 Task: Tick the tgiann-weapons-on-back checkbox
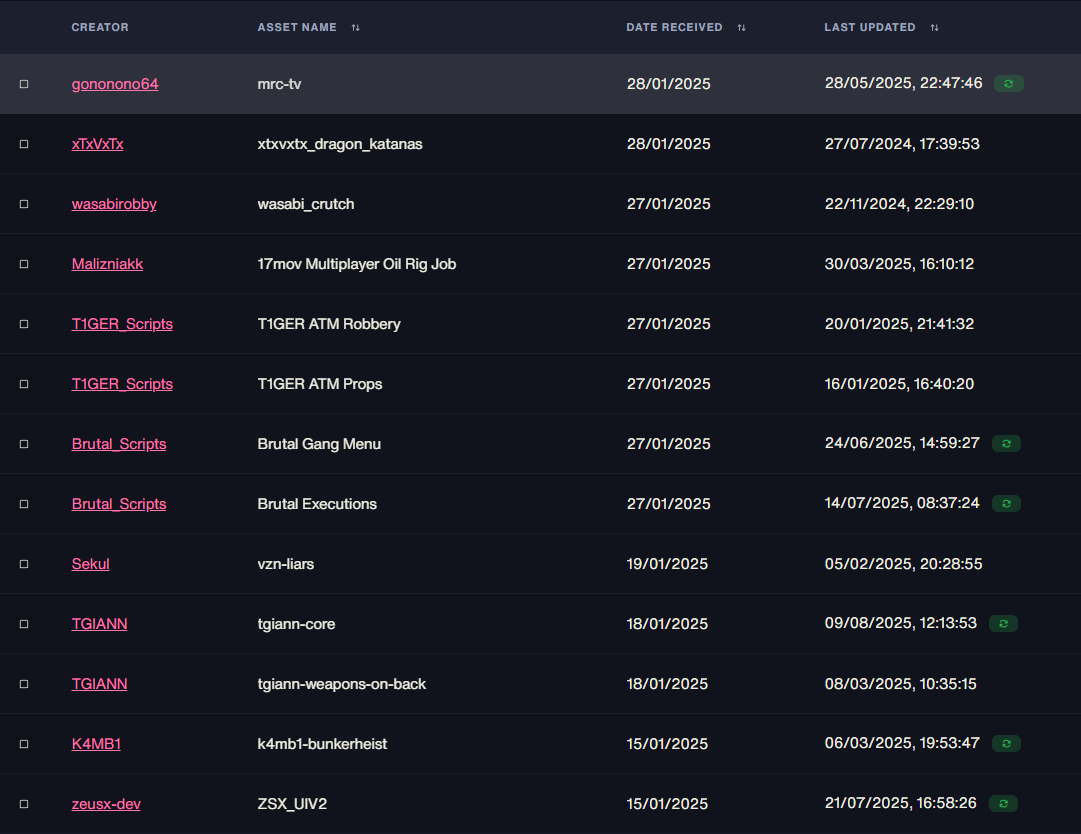[24, 684]
